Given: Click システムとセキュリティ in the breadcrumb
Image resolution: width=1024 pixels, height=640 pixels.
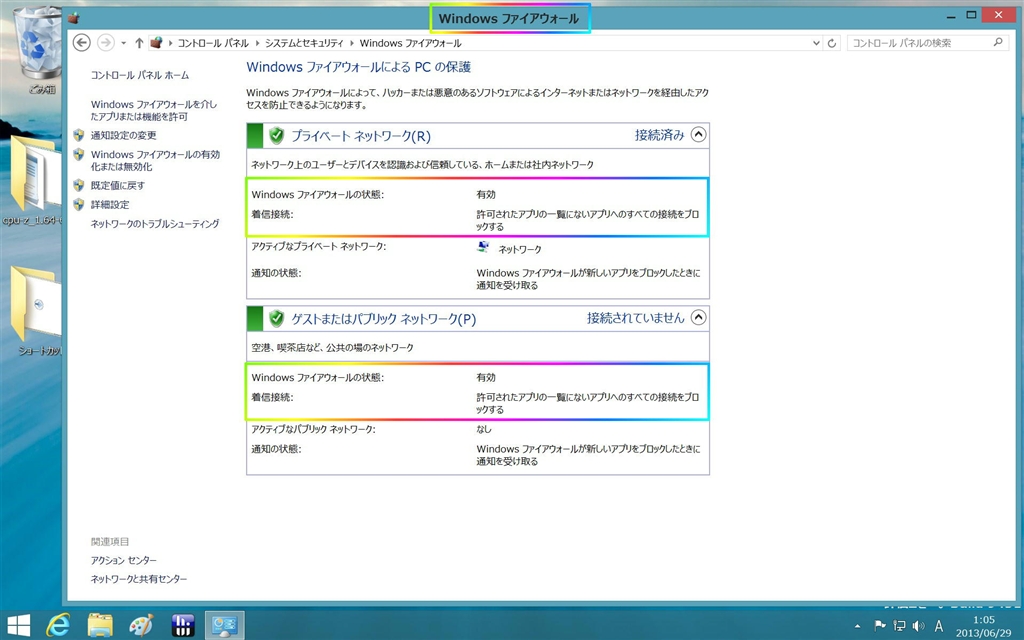Looking at the screenshot, I should [304, 43].
